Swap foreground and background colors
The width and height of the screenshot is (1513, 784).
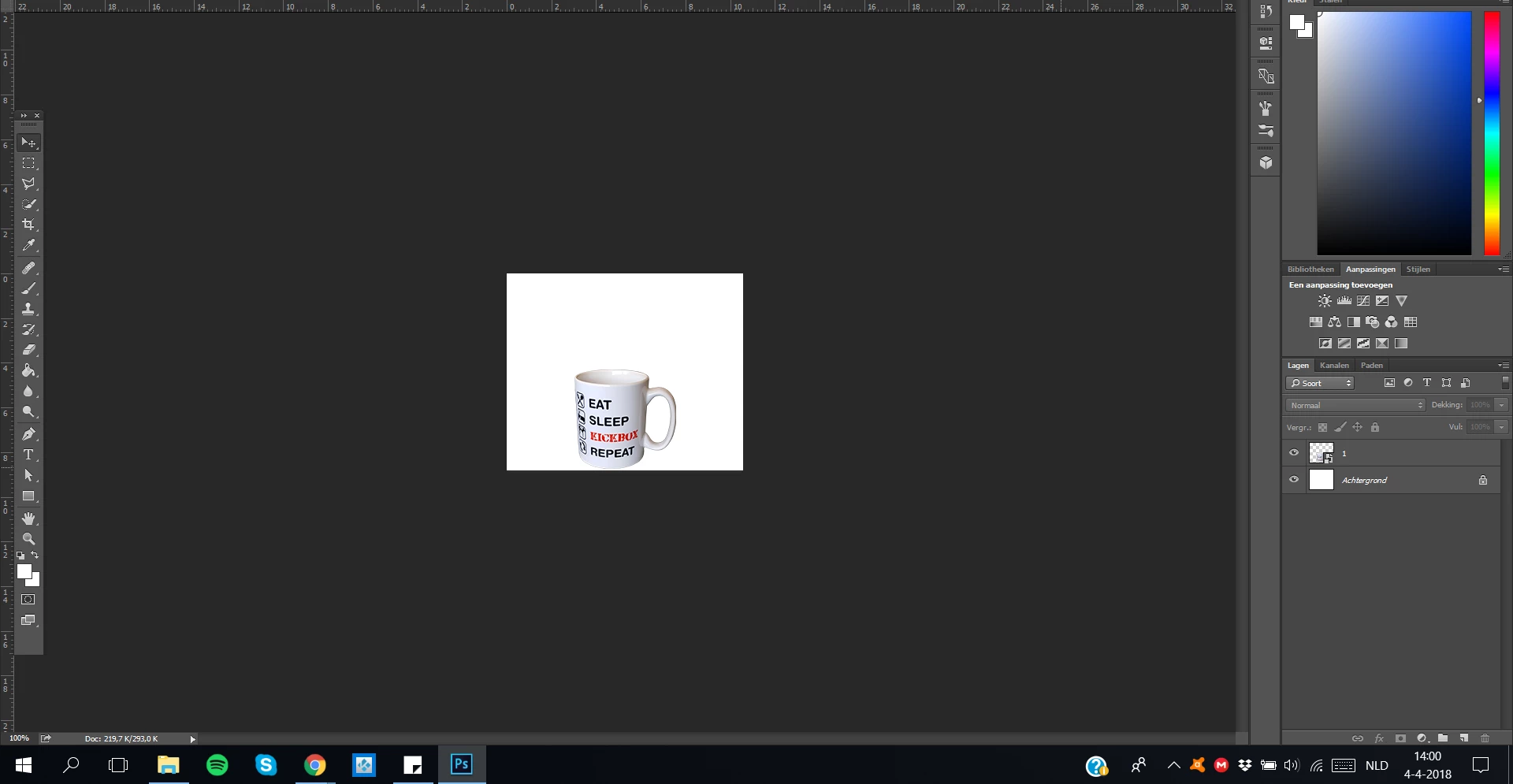click(35, 555)
